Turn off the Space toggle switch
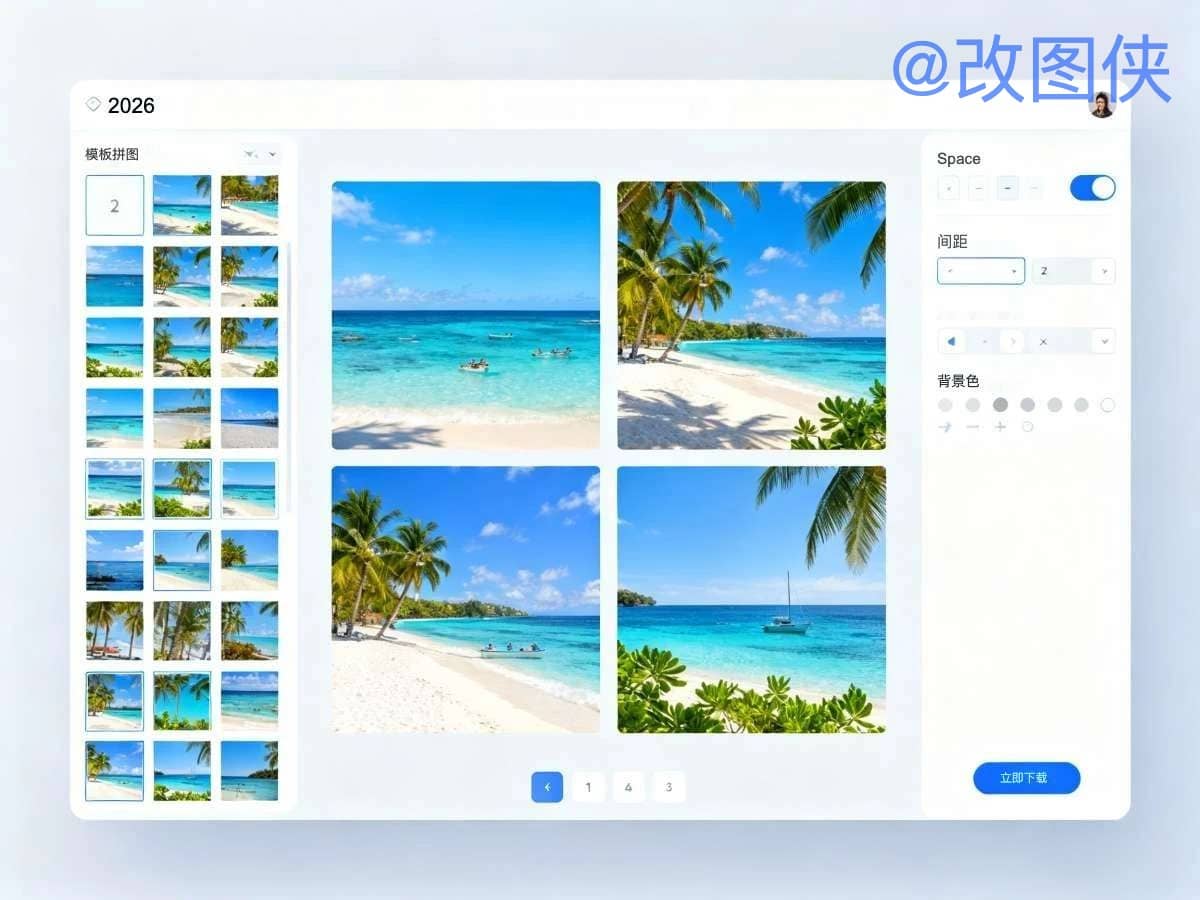This screenshot has width=1200, height=900. pyautogui.click(x=1091, y=188)
